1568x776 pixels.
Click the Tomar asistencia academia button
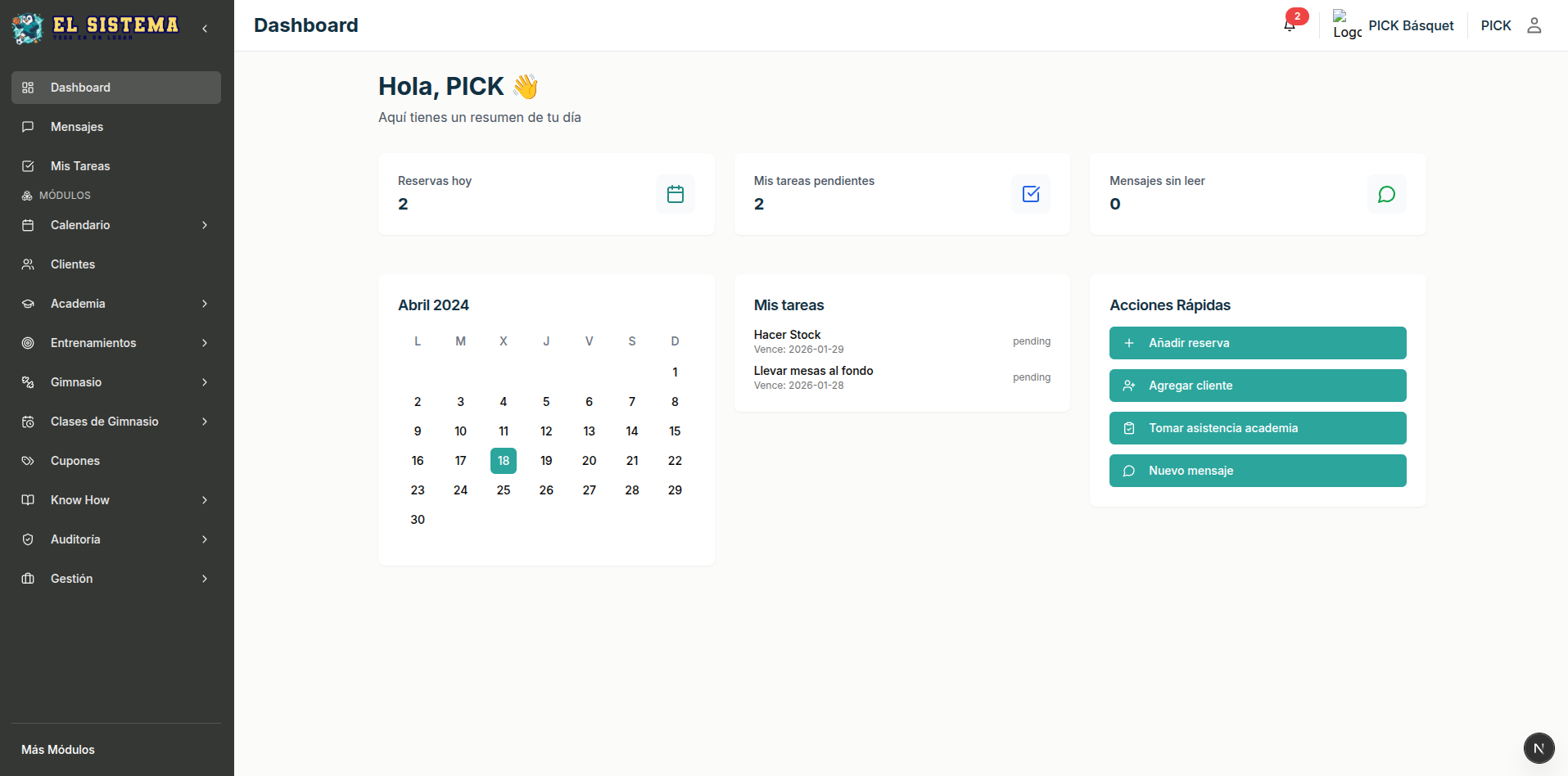[x=1257, y=428]
